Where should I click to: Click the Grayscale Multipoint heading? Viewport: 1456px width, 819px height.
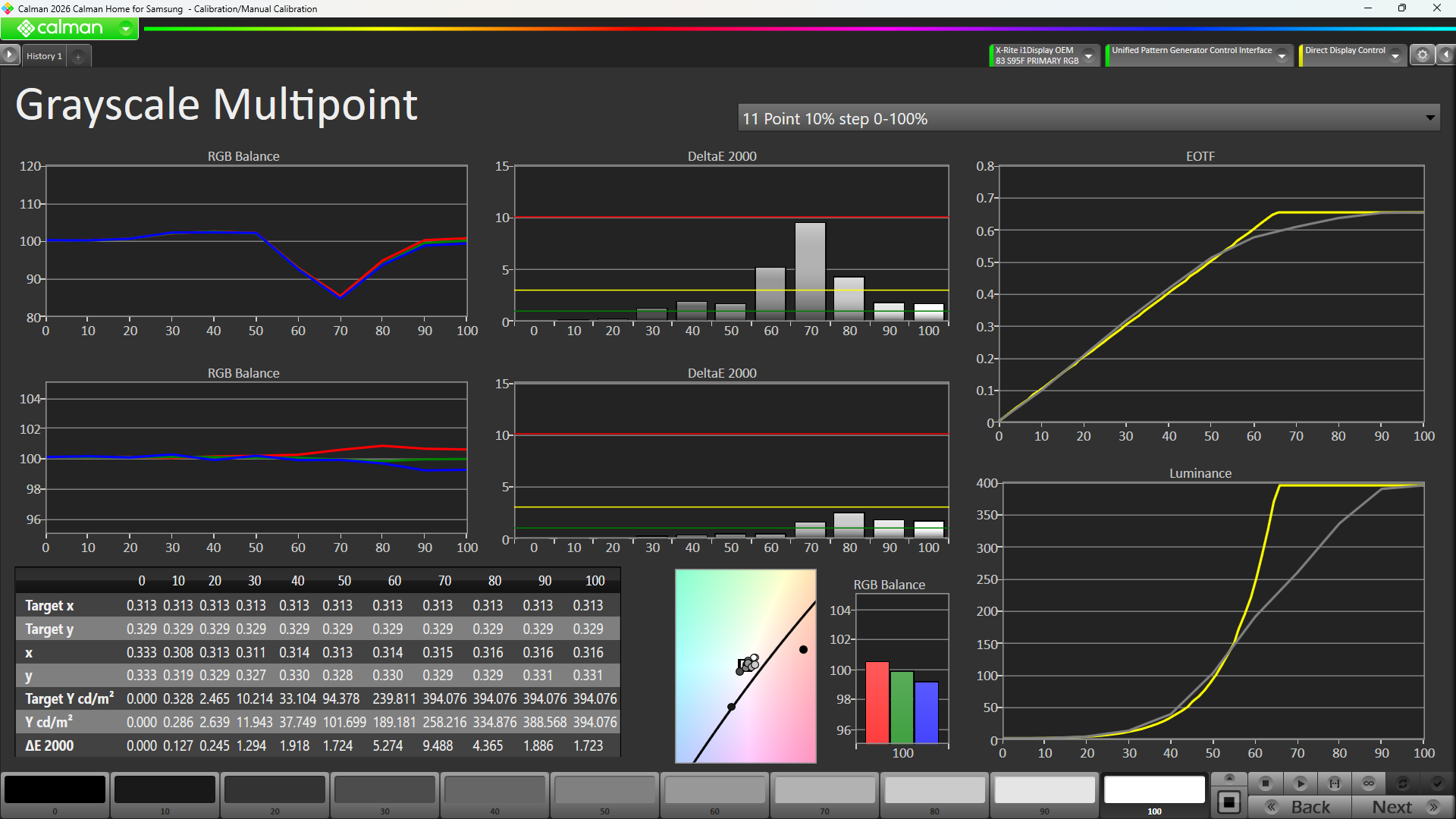[x=216, y=104]
